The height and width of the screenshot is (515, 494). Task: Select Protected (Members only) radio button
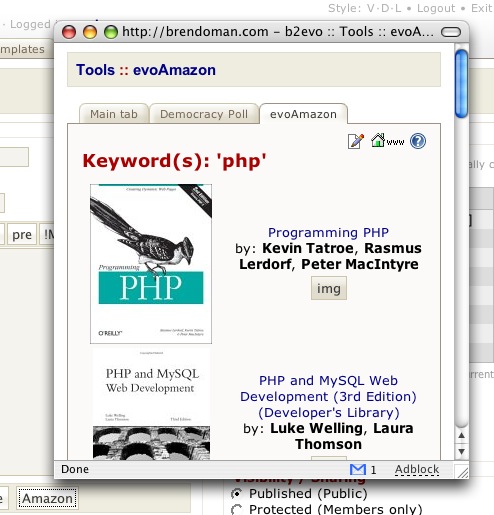tap(237, 509)
